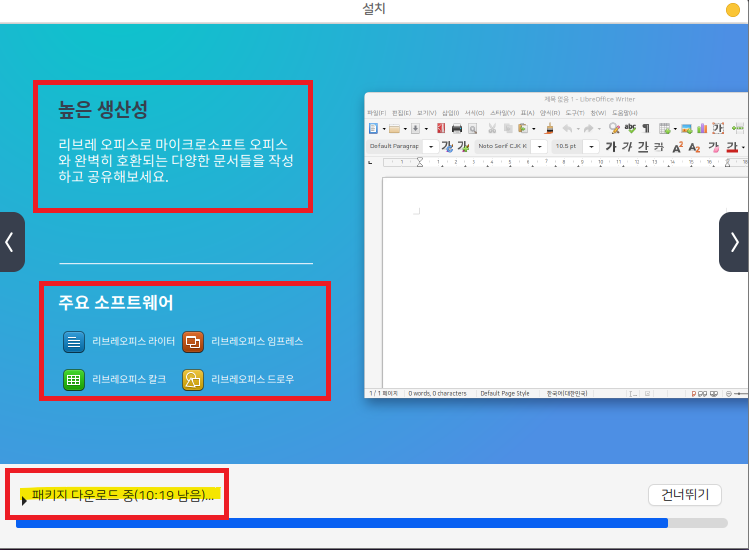The image size is (749, 550).
Task: Click Export as PDF icon in Writer preview
Action: pyautogui.click(x=441, y=128)
